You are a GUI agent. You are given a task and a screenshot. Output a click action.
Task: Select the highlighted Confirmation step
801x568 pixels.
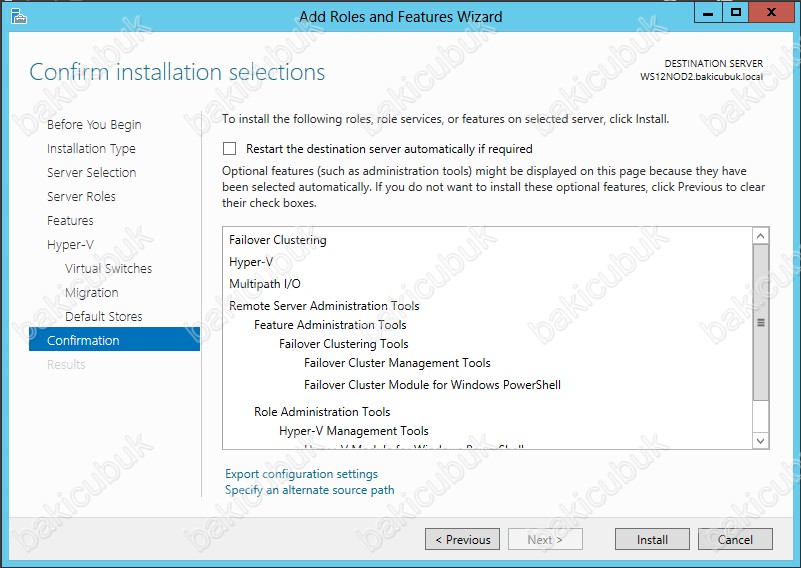pos(114,340)
